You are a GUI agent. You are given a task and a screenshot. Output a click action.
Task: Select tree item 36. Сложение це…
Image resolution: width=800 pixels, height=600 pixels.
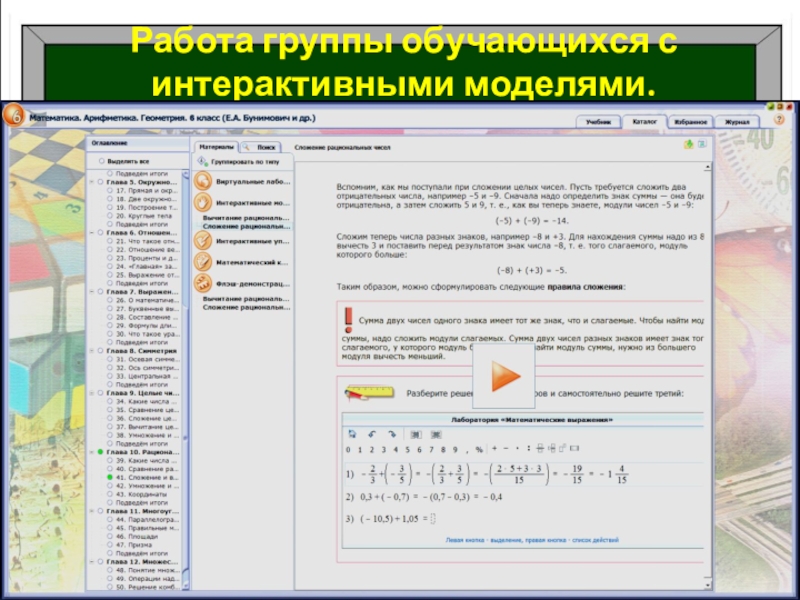pyautogui.click(x=147, y=418)
